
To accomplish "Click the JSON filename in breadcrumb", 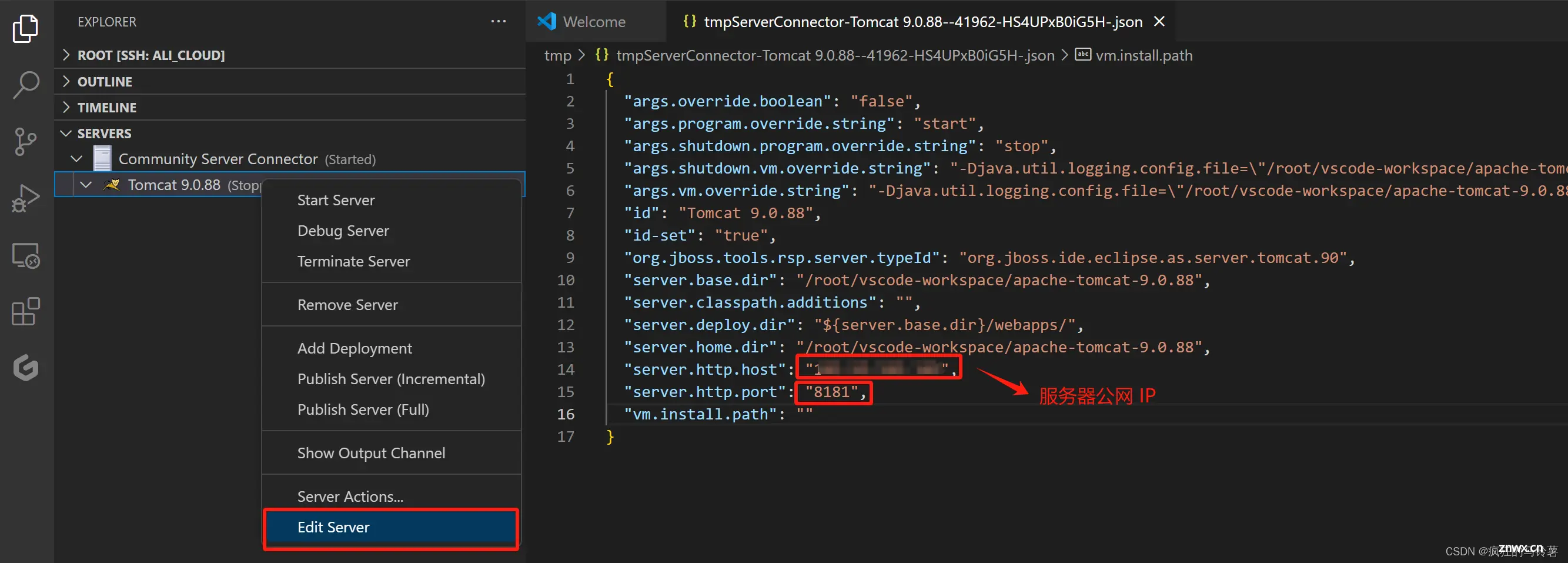I will pyautogui.click(x=835, y=55).
